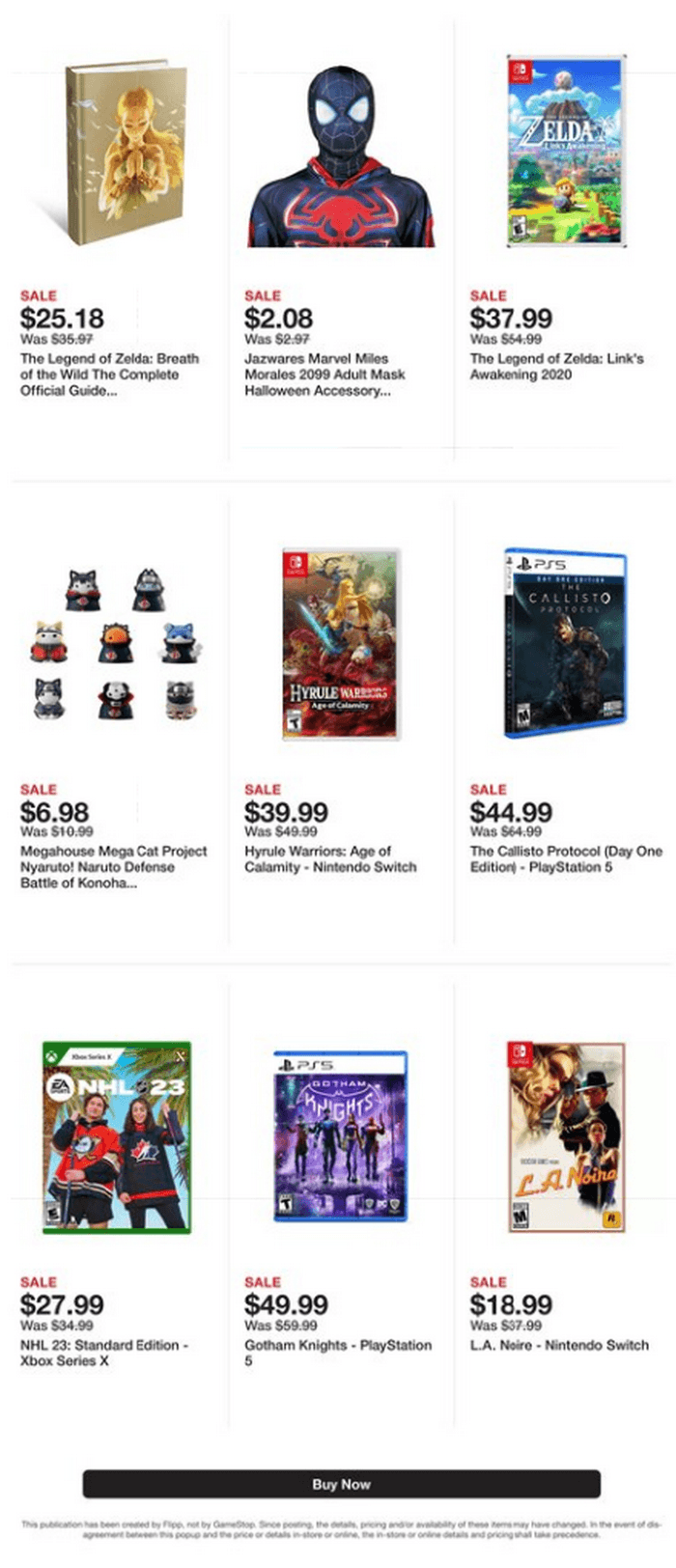
Task: Click the Gotham Knights PS5 cover image
Action: point(341,1136)
